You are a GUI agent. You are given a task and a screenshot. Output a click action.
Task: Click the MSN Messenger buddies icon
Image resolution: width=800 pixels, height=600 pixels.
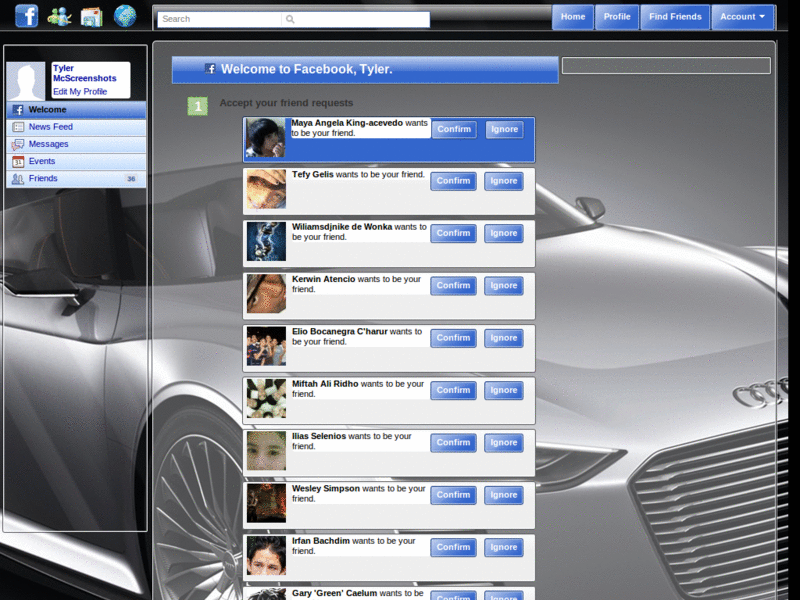click(x=60, y=16)
